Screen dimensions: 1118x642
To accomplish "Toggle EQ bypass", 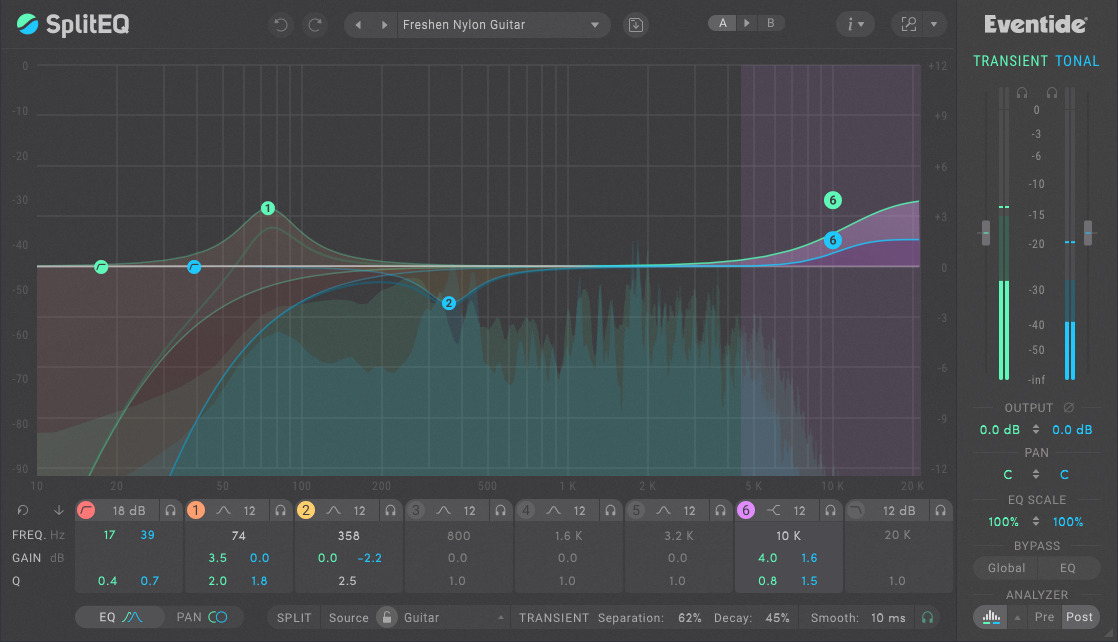I will click(1068, 568).
